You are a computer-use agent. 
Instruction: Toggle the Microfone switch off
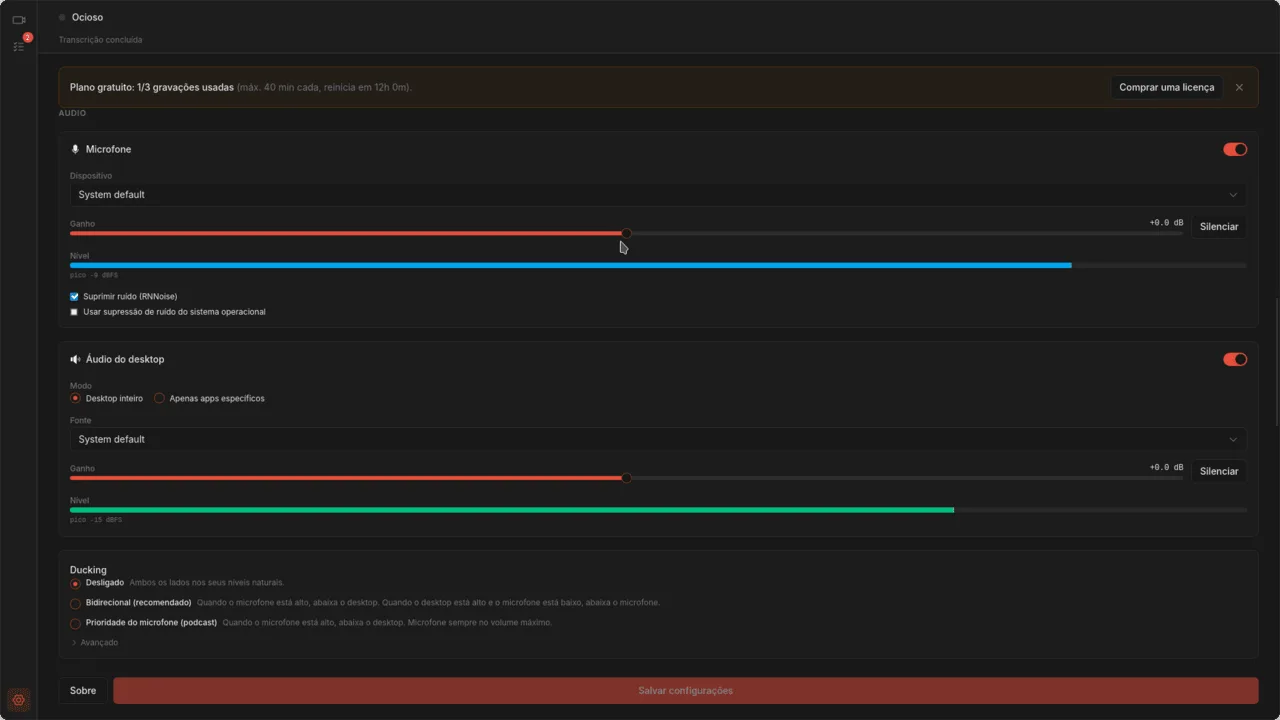click(1235, 149)
